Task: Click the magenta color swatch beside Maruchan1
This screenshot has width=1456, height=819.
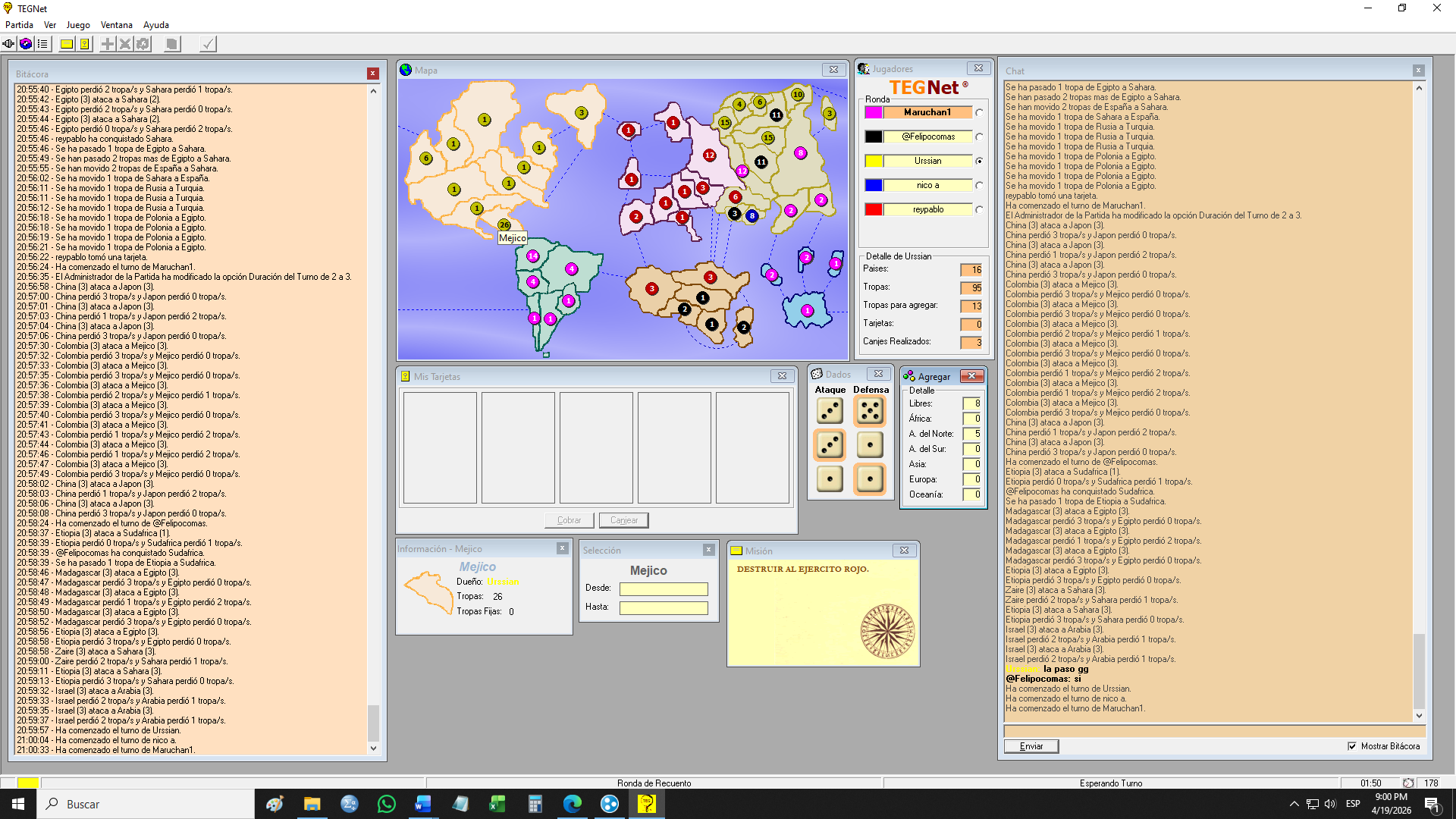Action: click(x=874, y=112)
